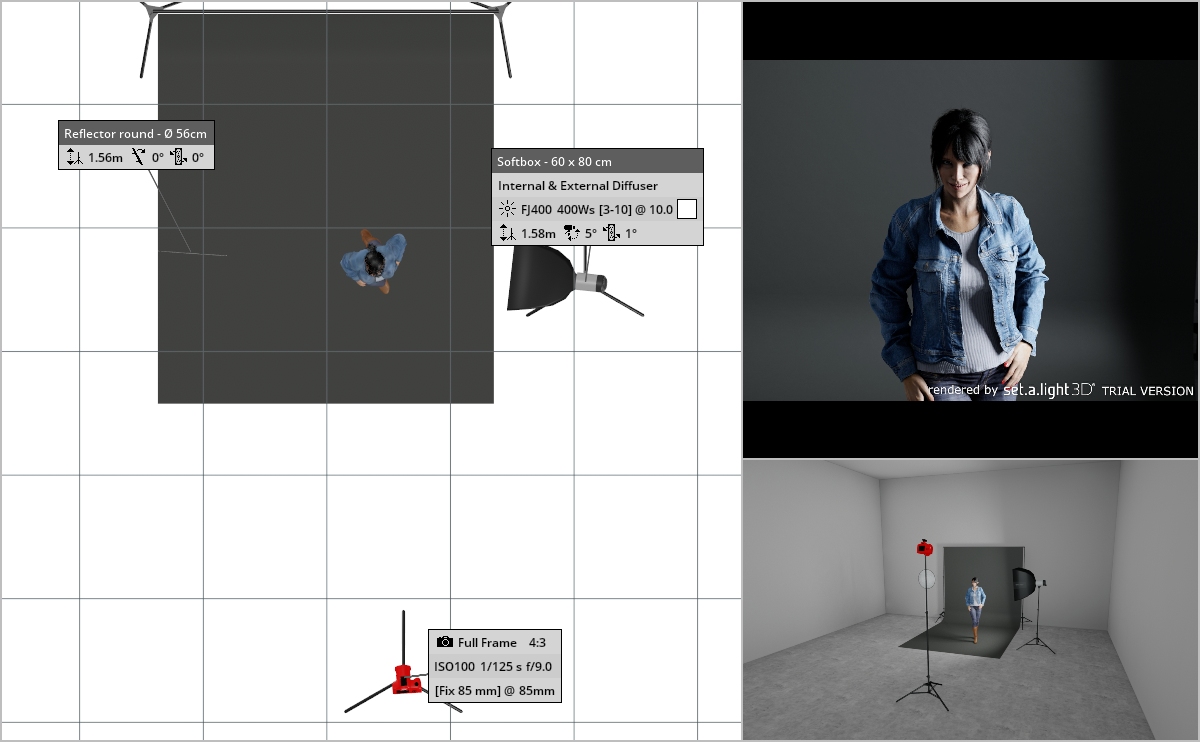The height and width of the screenshot is (742, 1200).
Task: Click the 3D studio room overview
Action: [970, 600]
